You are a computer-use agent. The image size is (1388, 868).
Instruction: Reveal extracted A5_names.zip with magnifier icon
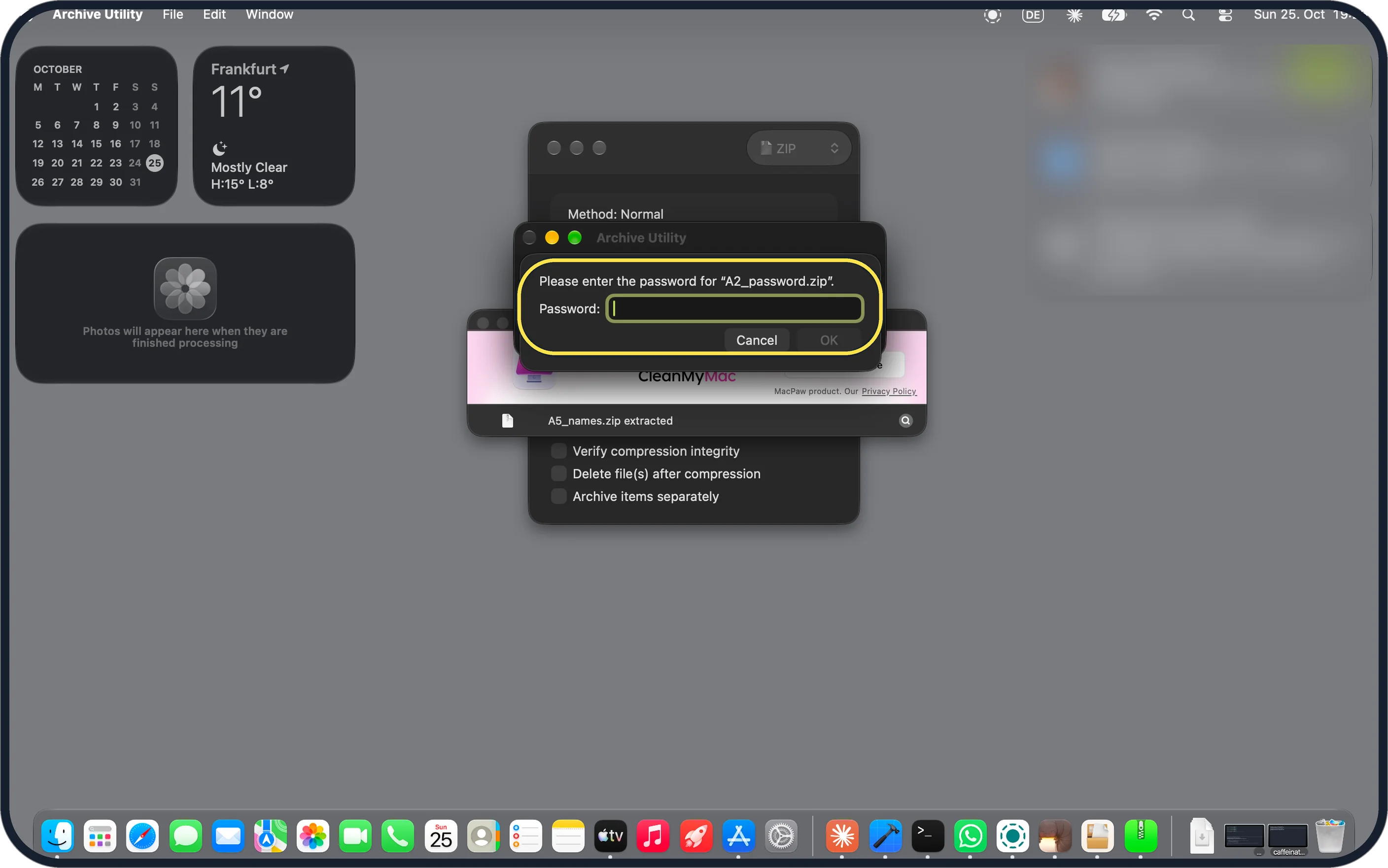pyautogui.click(x=905, y=421)
